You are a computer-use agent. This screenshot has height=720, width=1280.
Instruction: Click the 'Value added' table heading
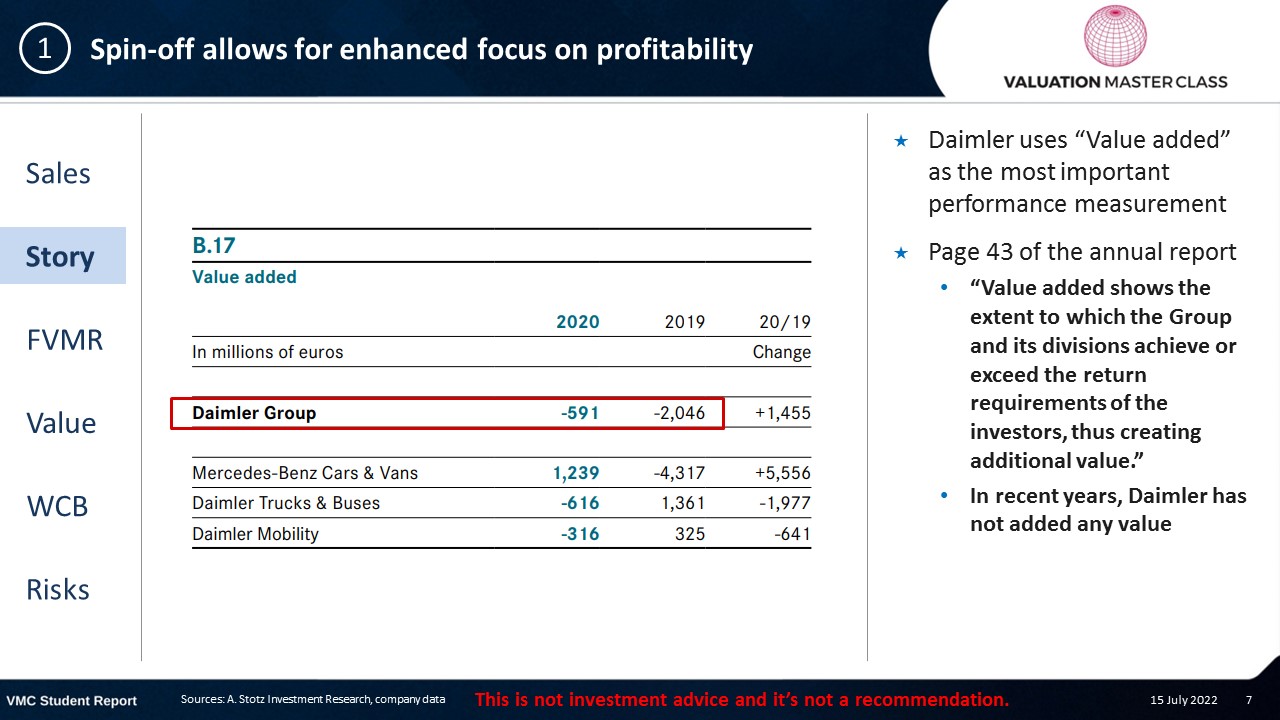pyautogui.click(x=244, y=277)
